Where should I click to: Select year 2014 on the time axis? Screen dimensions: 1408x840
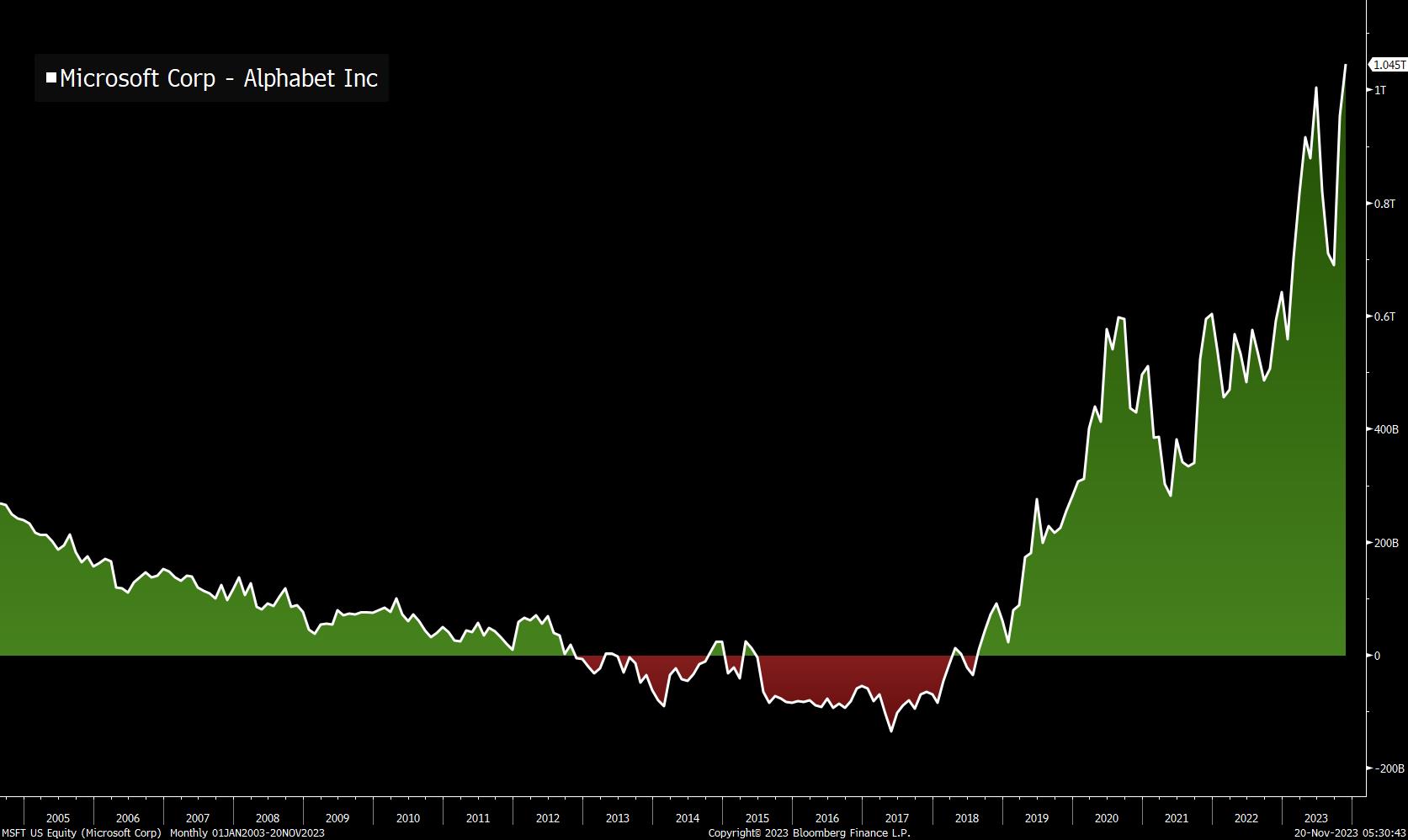pyautogui.click(x=688, y=818)
